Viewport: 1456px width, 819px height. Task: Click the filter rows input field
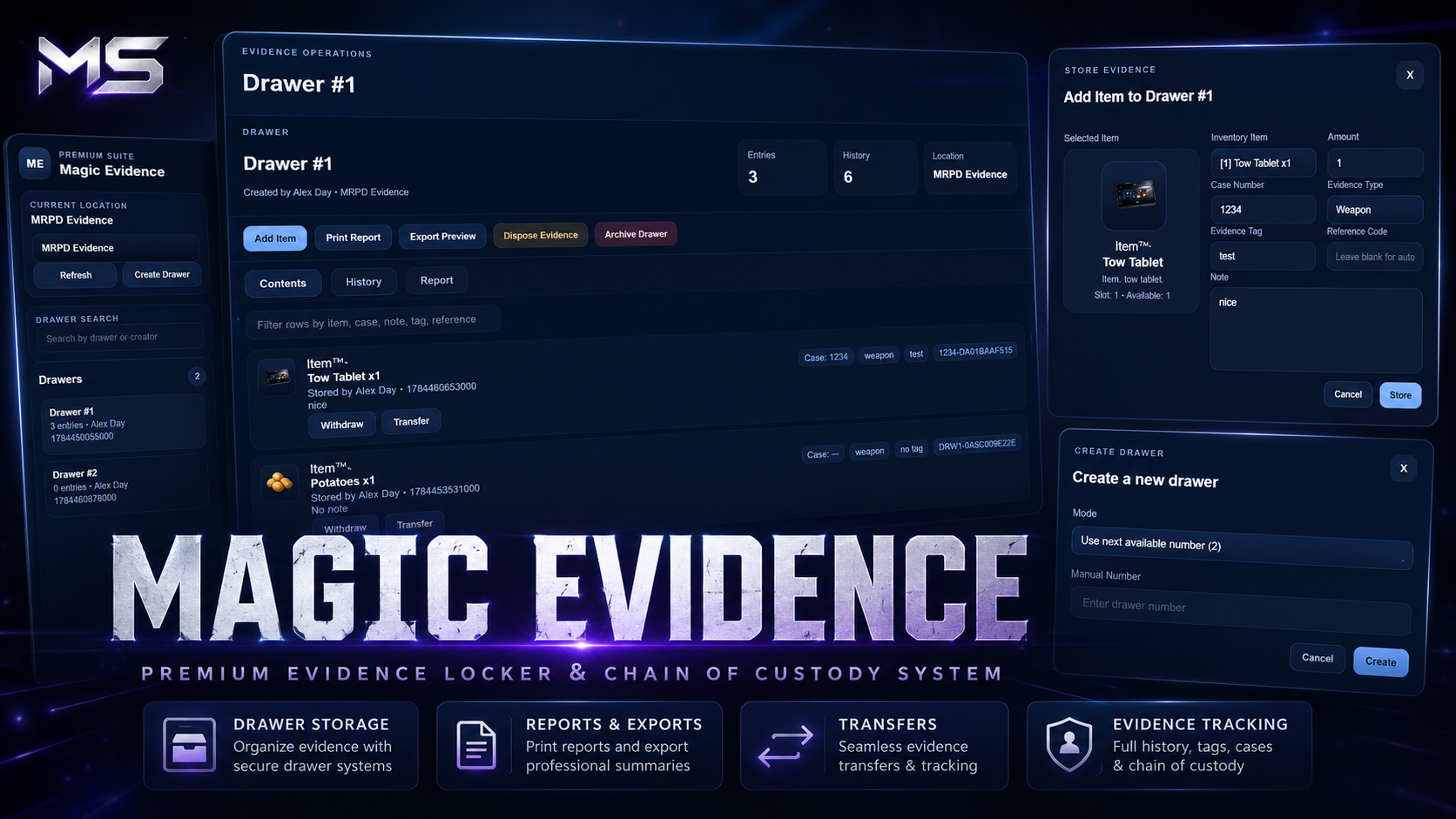click(373, 321)
